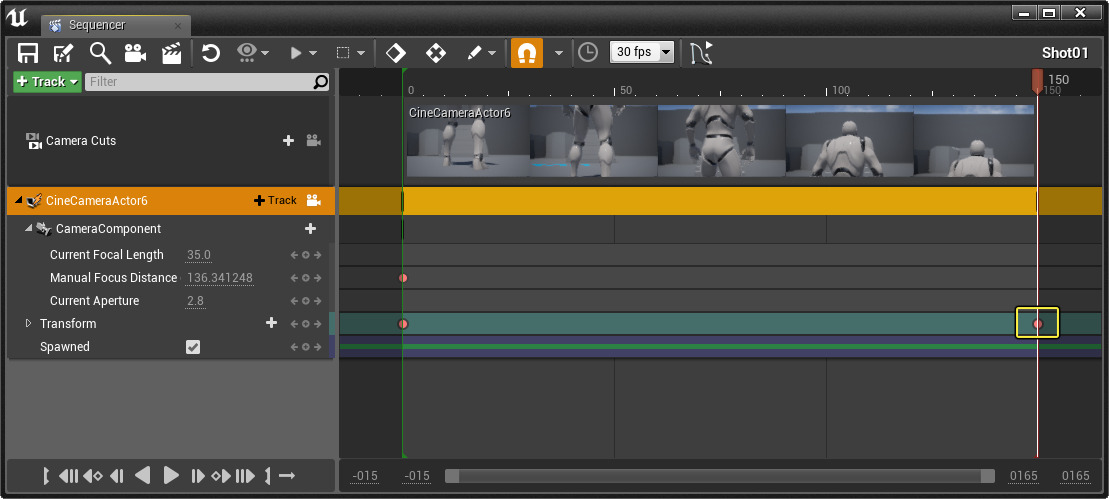Collapse the CameraComponent tree item
Viewport: 1109px width, 499px height.
[29, 229]
